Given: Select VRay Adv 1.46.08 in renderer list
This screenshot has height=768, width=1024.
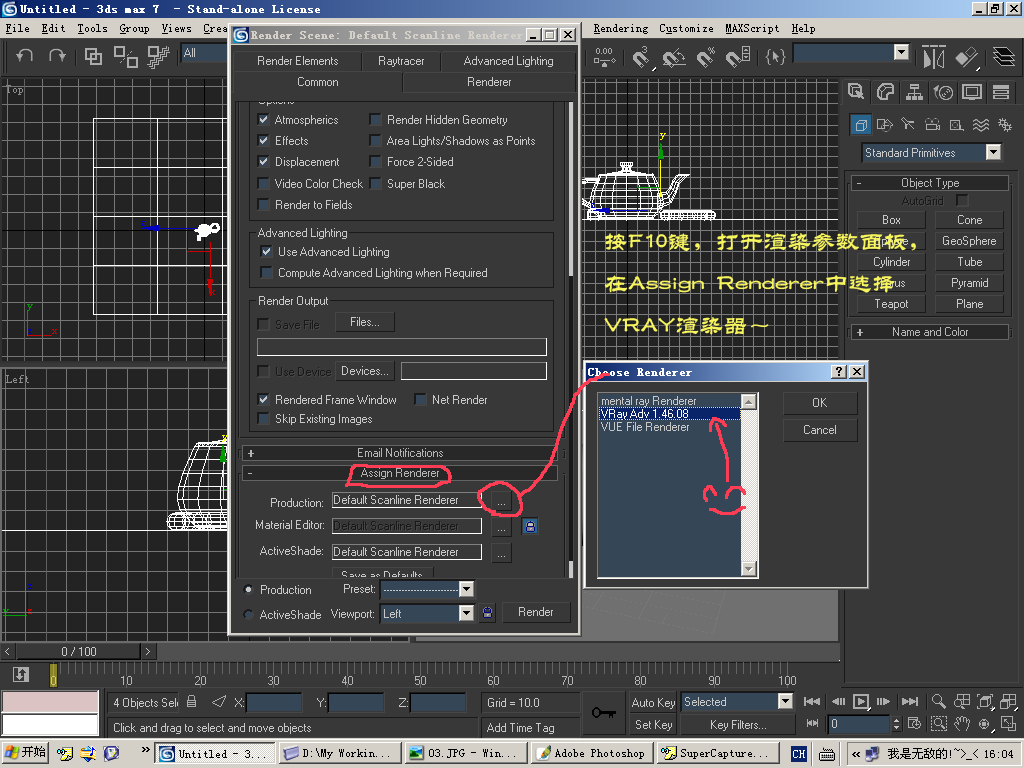Looking at the screenshot, I should pos(669,413).
